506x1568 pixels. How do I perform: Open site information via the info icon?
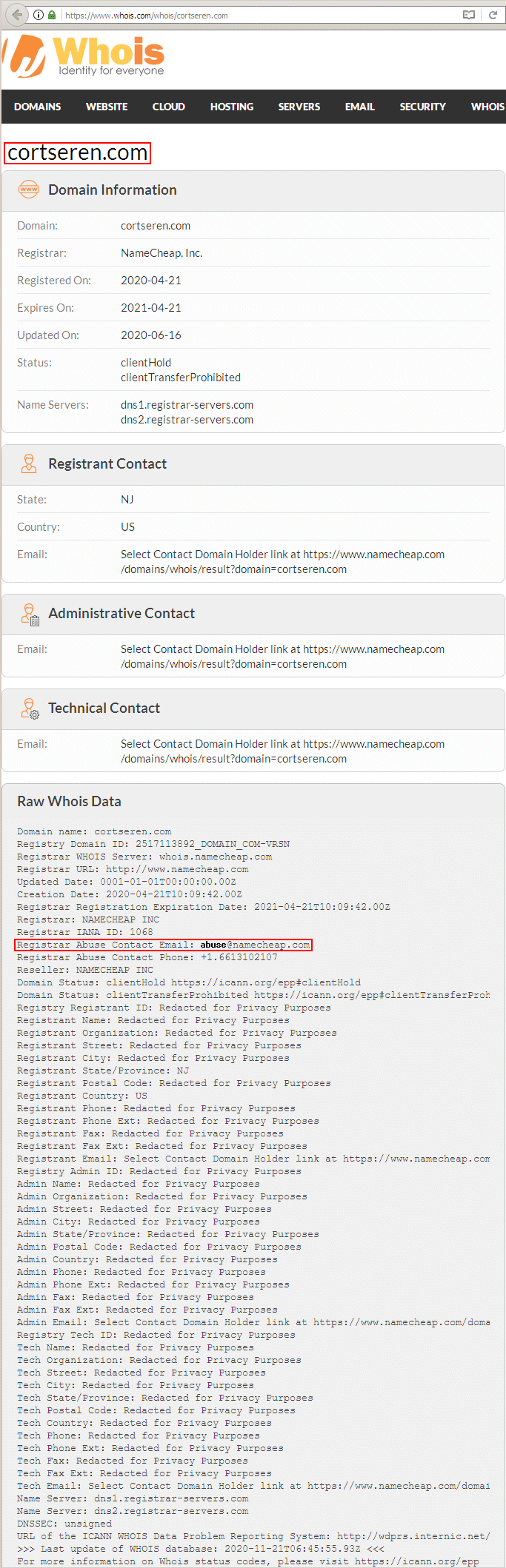pyautogui.click(x=39, y=15)
